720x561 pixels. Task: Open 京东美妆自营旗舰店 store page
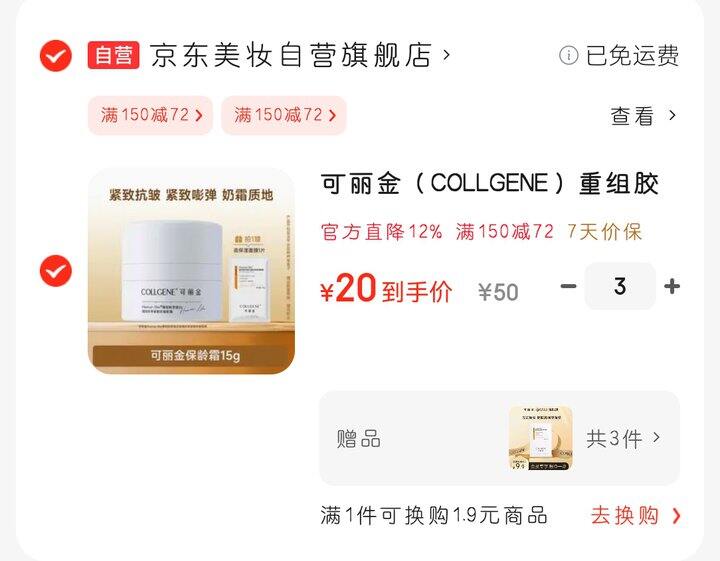291,55
